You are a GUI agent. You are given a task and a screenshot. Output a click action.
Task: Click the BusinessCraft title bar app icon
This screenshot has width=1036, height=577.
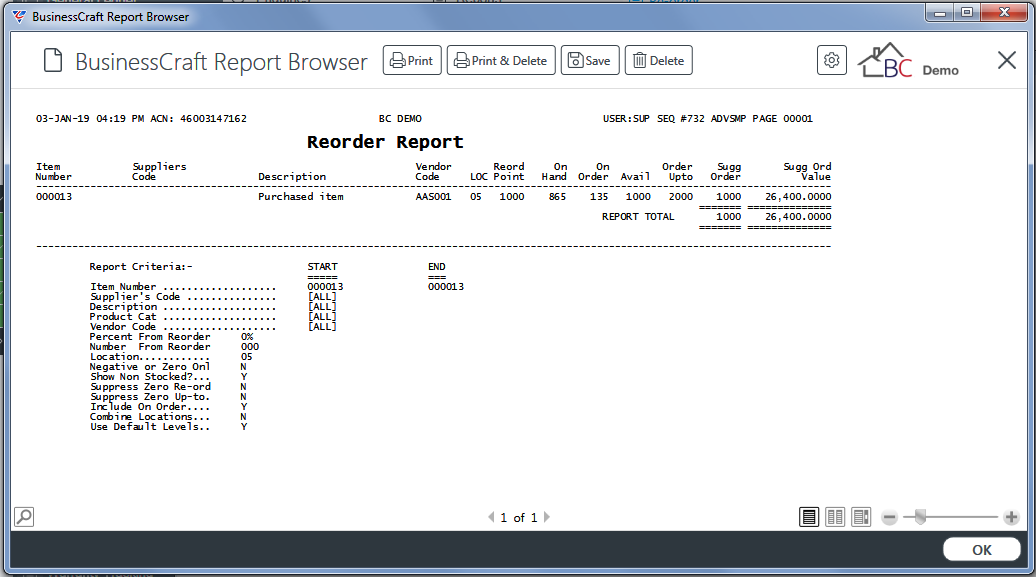pos(19,17)
